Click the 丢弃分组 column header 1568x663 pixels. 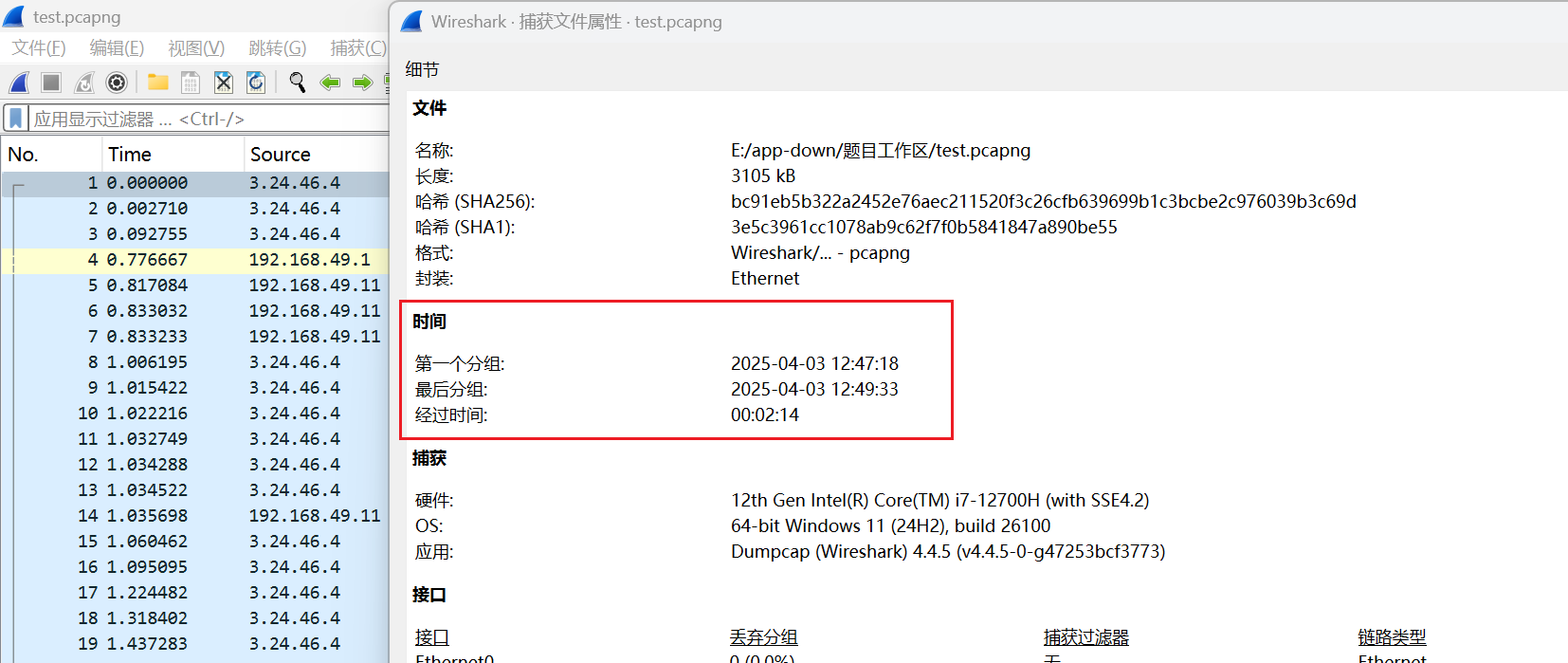click(763, 637)
